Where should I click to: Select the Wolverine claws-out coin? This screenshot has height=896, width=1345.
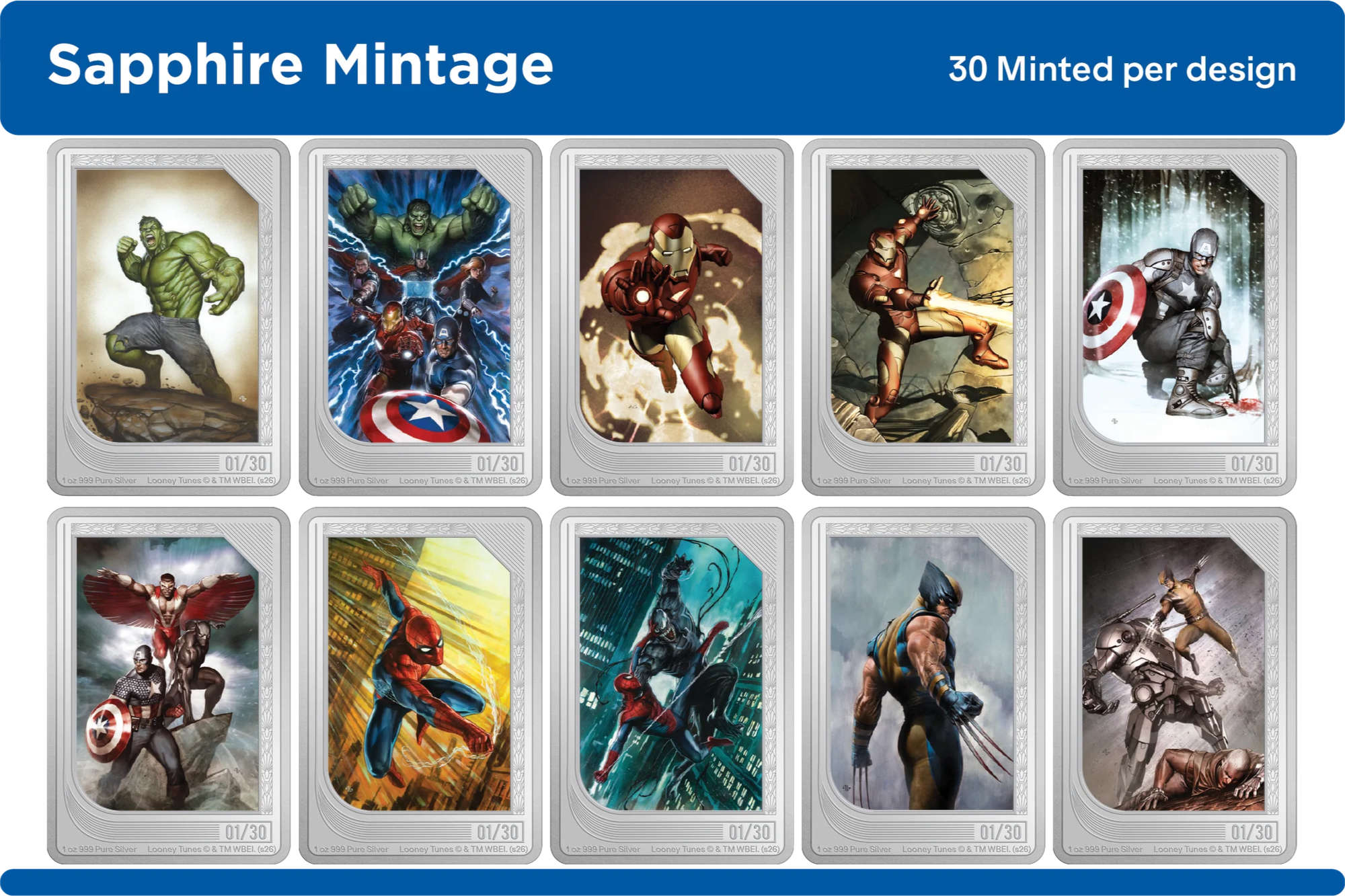click(923, 686)
